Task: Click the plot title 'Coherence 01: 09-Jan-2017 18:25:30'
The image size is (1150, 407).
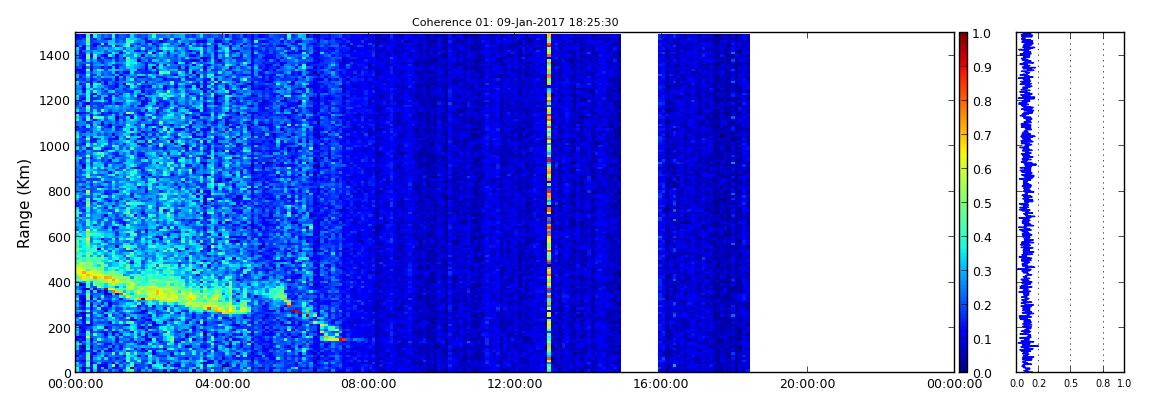Action: (515, 22)
